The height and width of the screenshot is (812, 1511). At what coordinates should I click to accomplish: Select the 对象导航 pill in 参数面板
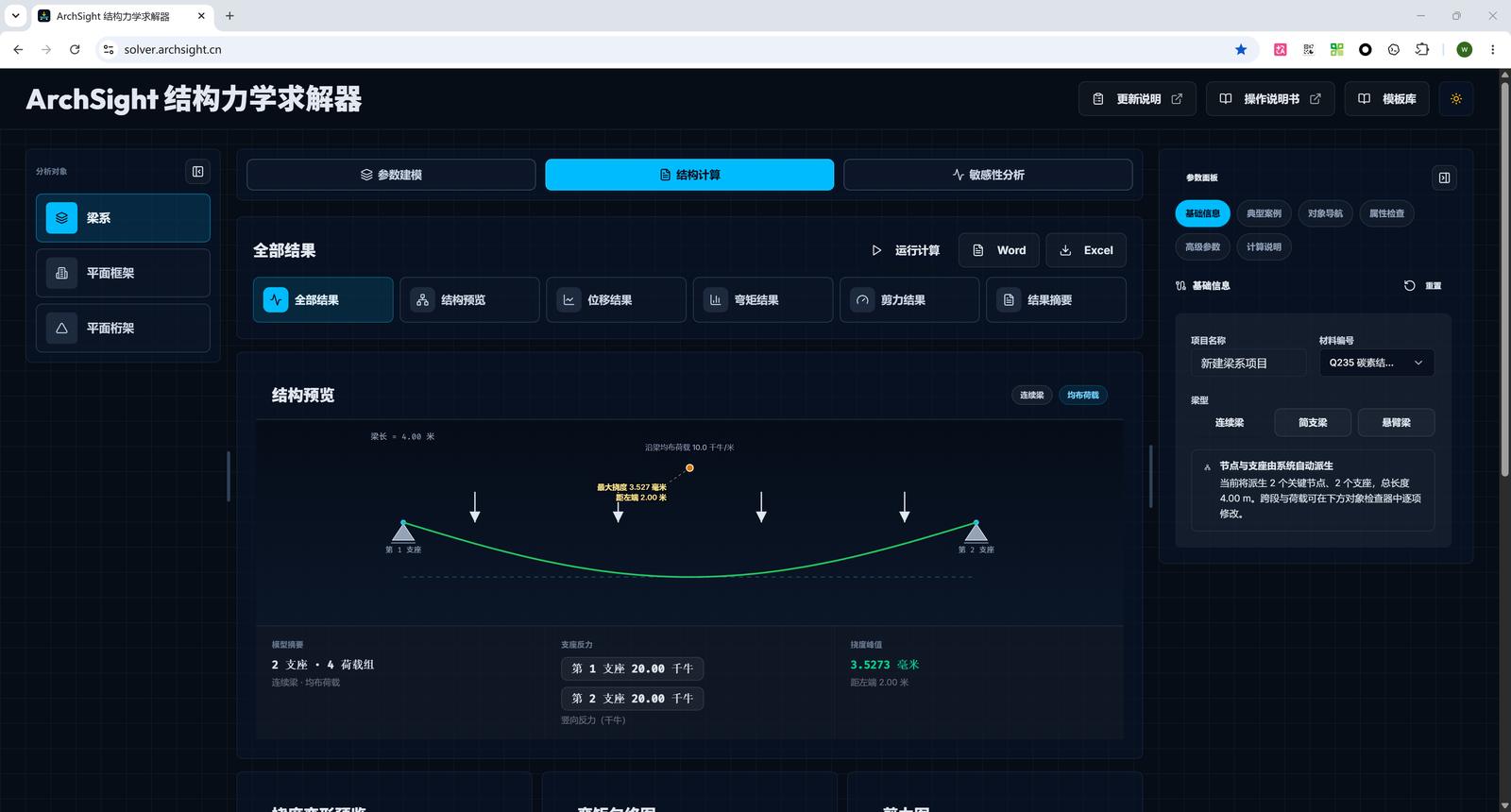point(1325,213)
